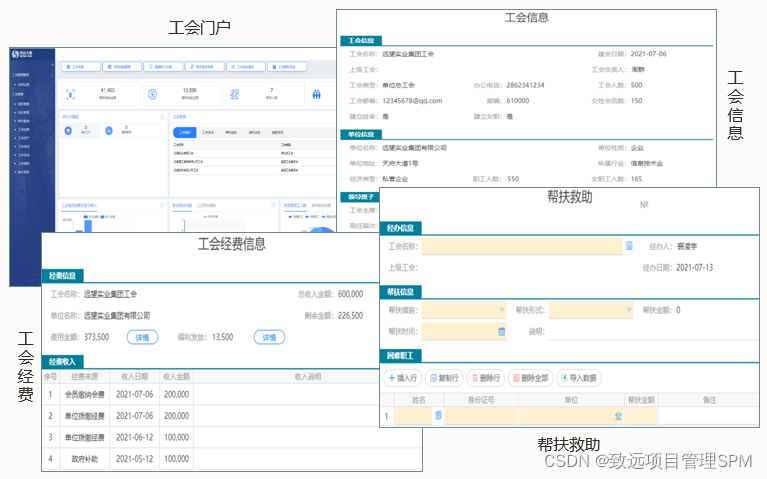Click the 建会日期 value 2021-07-06

[x=649, y=54]
